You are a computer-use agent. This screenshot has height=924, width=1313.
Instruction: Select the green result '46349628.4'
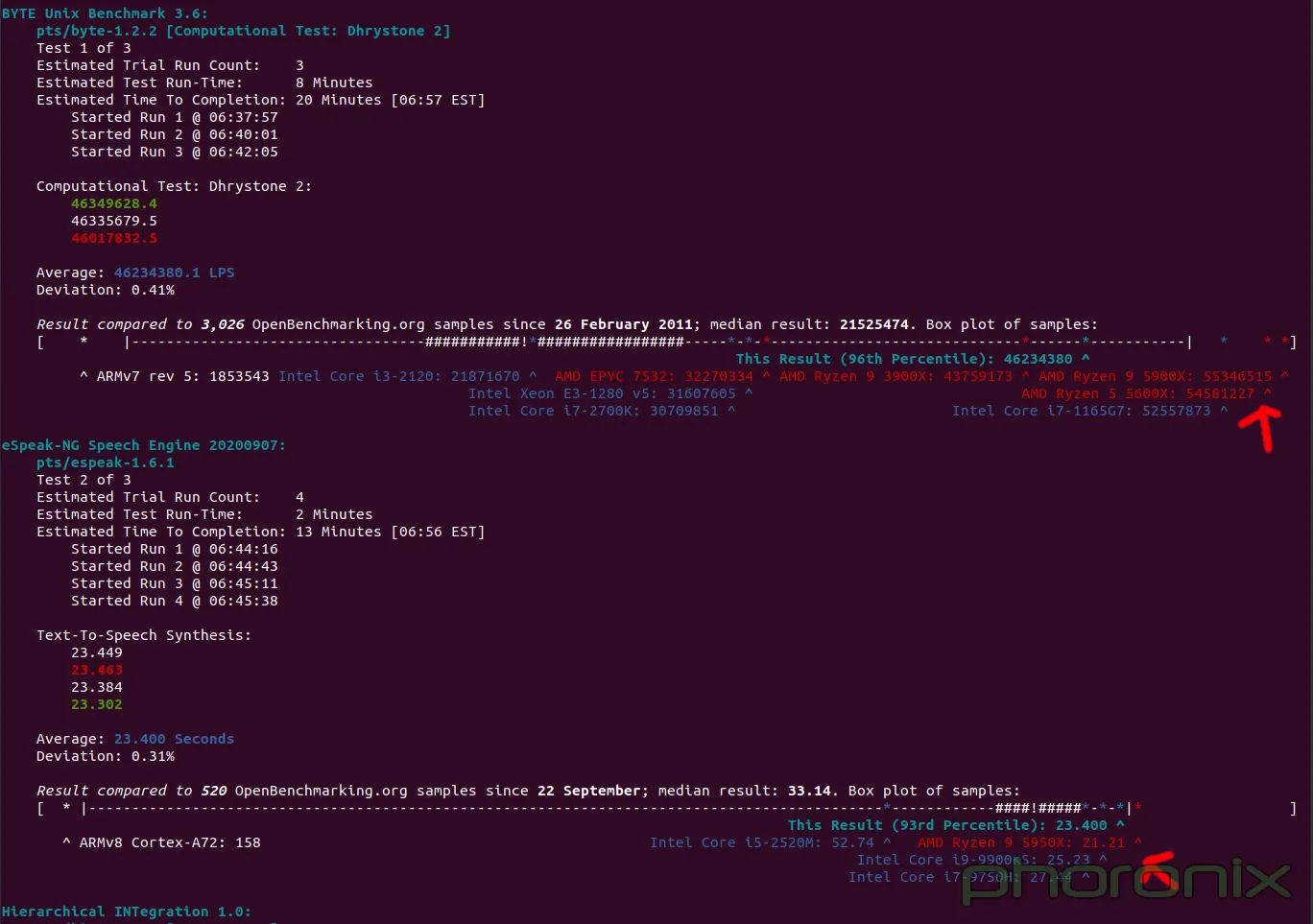click(x=114, y=203)
